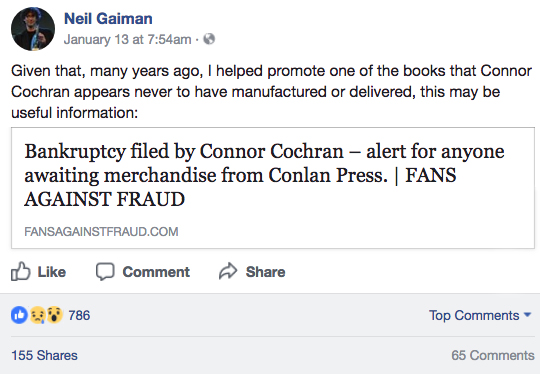The height and width of the screenshot is (374, 540).
Task: Click the wow face reaction icon
Action: click(54, 315)
